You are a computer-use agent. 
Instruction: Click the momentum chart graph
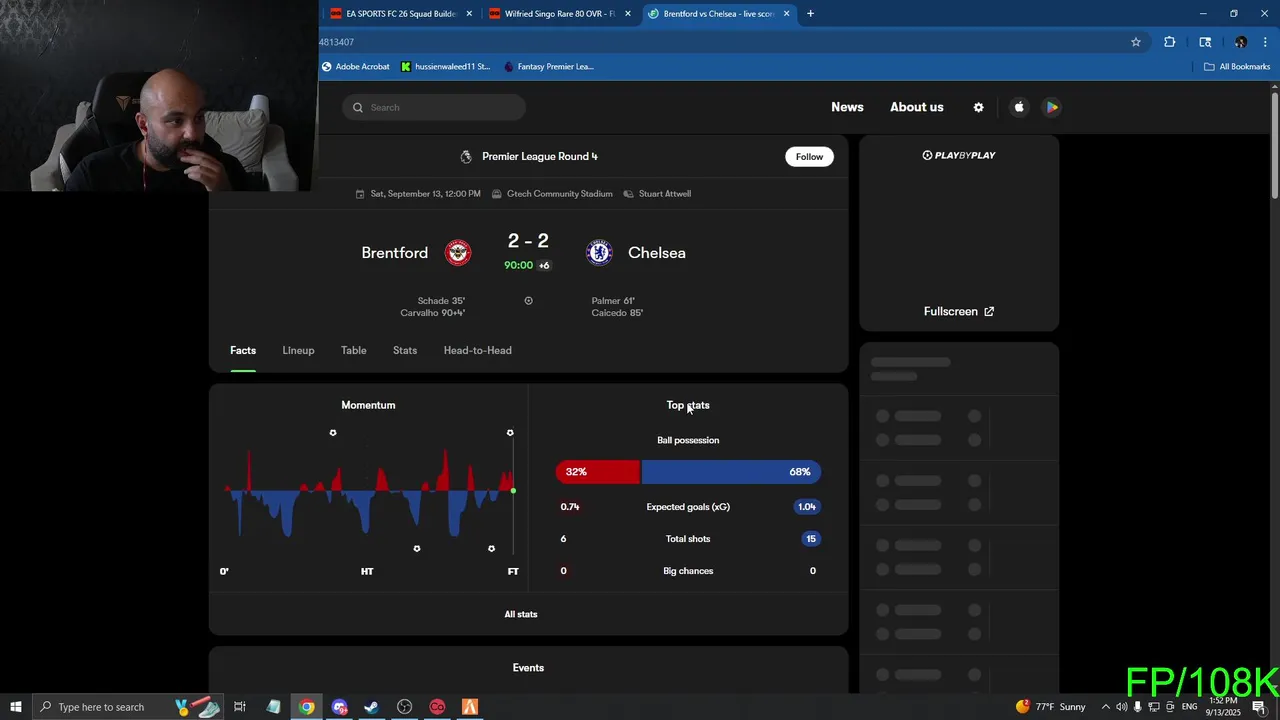coord(369,492)
